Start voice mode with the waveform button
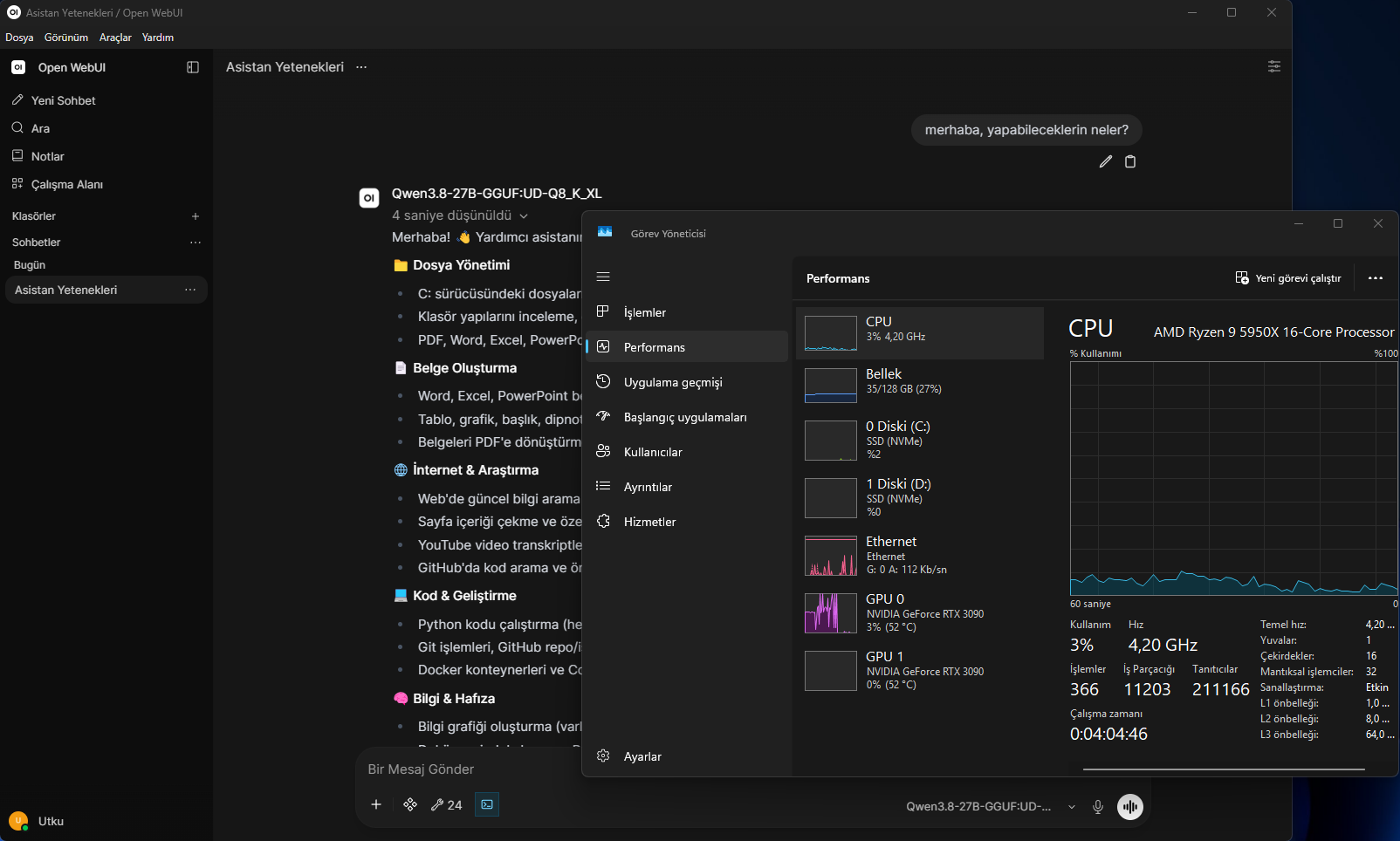1400x841 pixels. click(x=1130, y=806)
